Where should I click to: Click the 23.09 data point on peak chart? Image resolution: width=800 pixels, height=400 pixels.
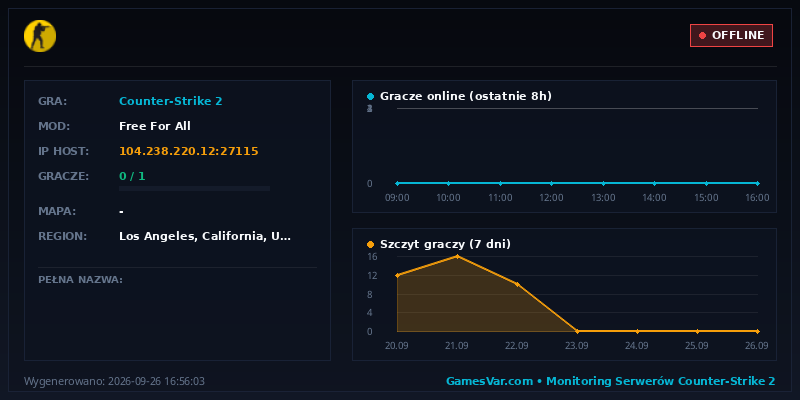577,331
